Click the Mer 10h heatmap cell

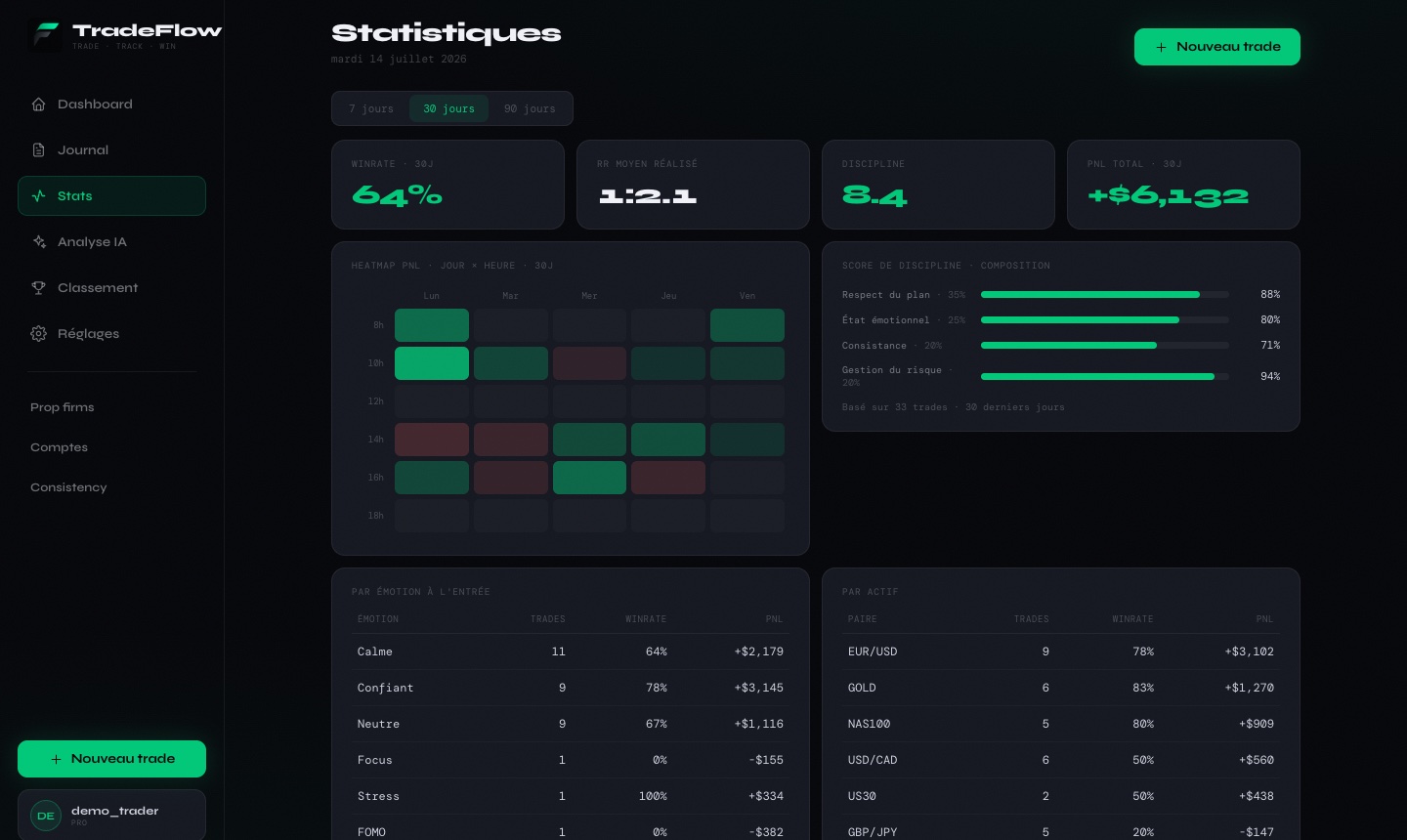click(x=589, y=363)
